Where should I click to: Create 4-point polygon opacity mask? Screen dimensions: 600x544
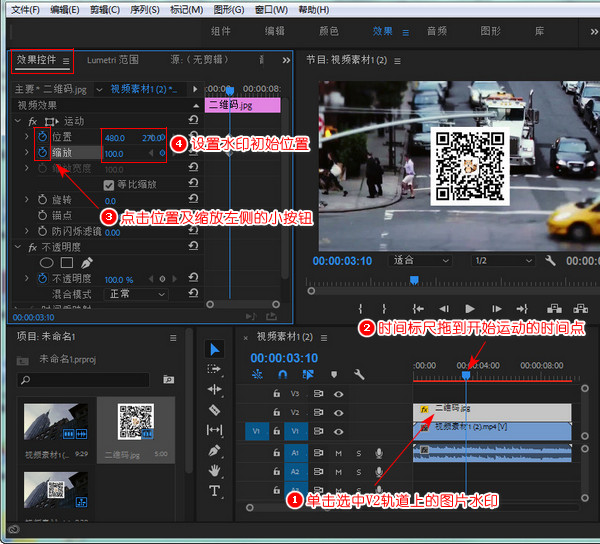tap(67, 262)
